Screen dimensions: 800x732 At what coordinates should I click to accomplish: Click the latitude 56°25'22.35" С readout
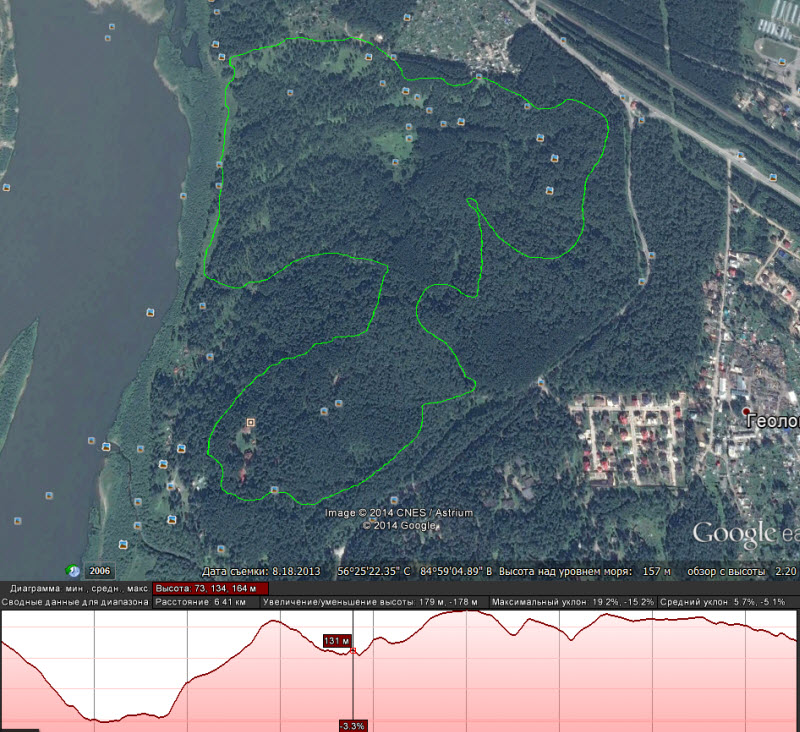click(x=374, y=571)
